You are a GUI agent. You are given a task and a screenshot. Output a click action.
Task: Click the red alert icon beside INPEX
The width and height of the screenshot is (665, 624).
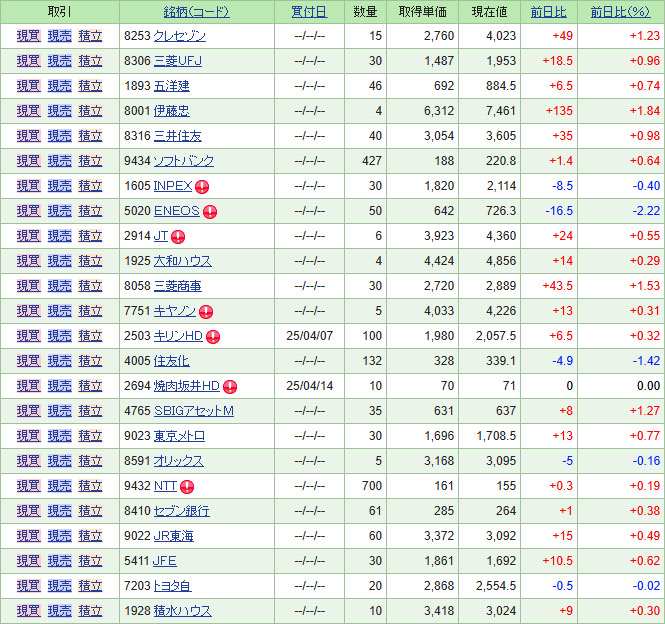201,186
